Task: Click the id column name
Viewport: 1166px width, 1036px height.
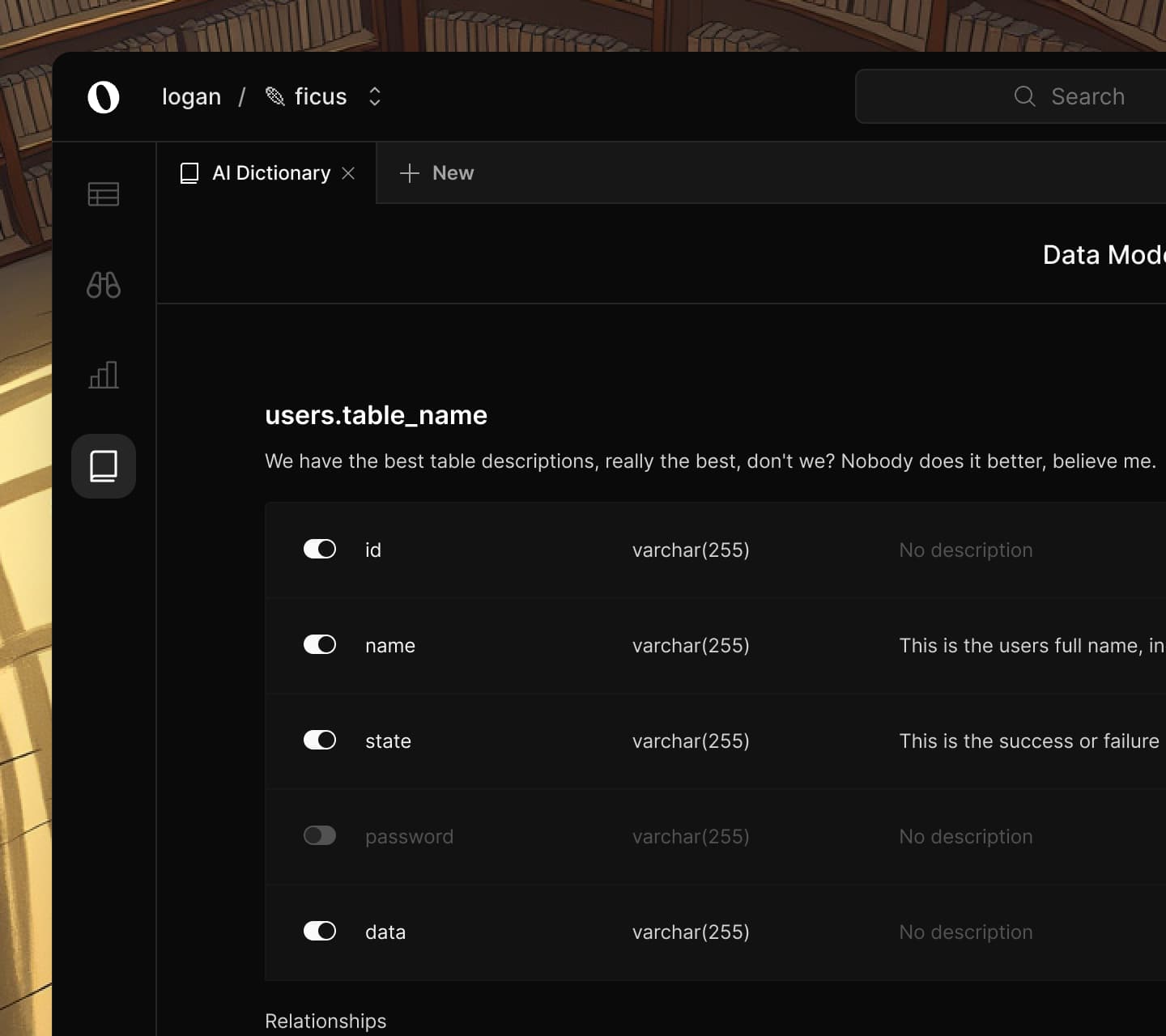Action: (x=372, y=550)
